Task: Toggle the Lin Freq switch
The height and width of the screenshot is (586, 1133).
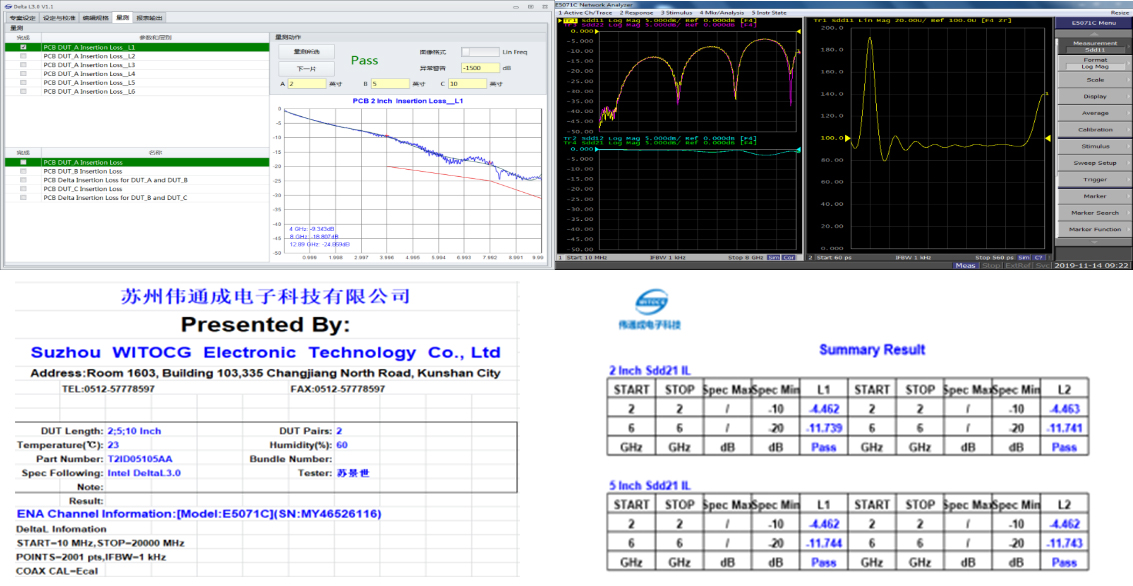Action: point(480,52)
